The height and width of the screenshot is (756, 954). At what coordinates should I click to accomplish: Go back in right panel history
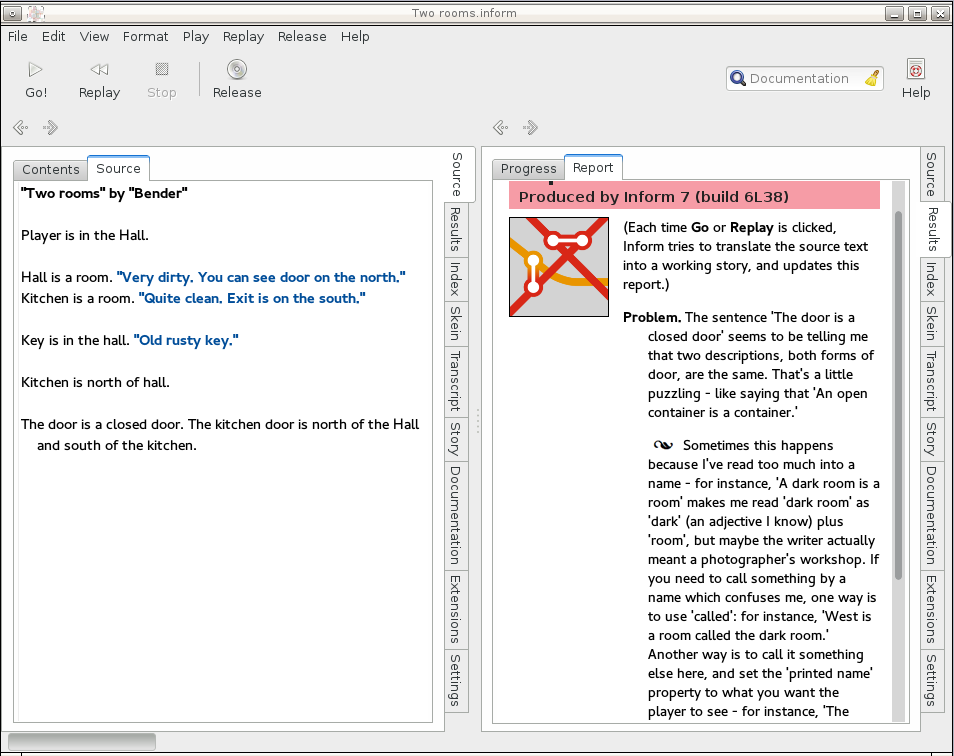click(501, 128)
